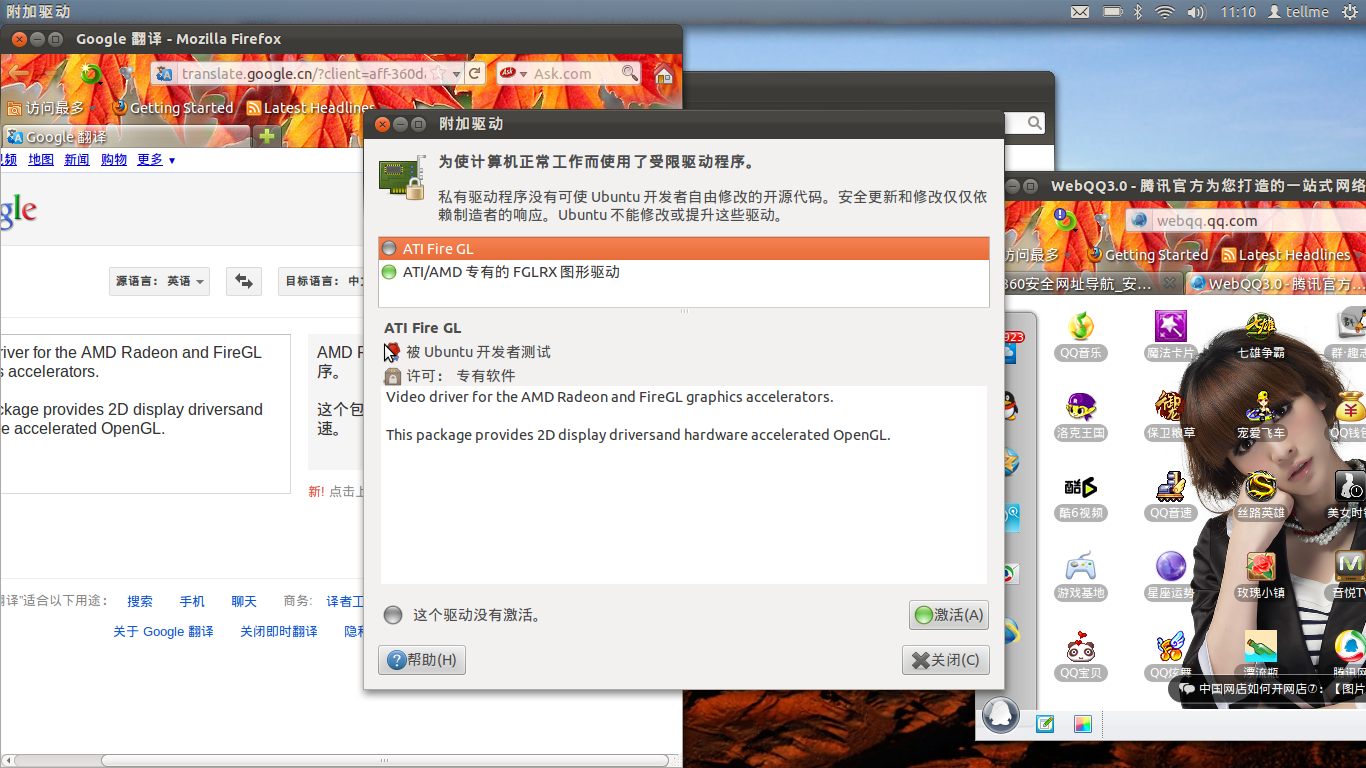Click the 360 green browser toolbar icon

click(91, 73)
